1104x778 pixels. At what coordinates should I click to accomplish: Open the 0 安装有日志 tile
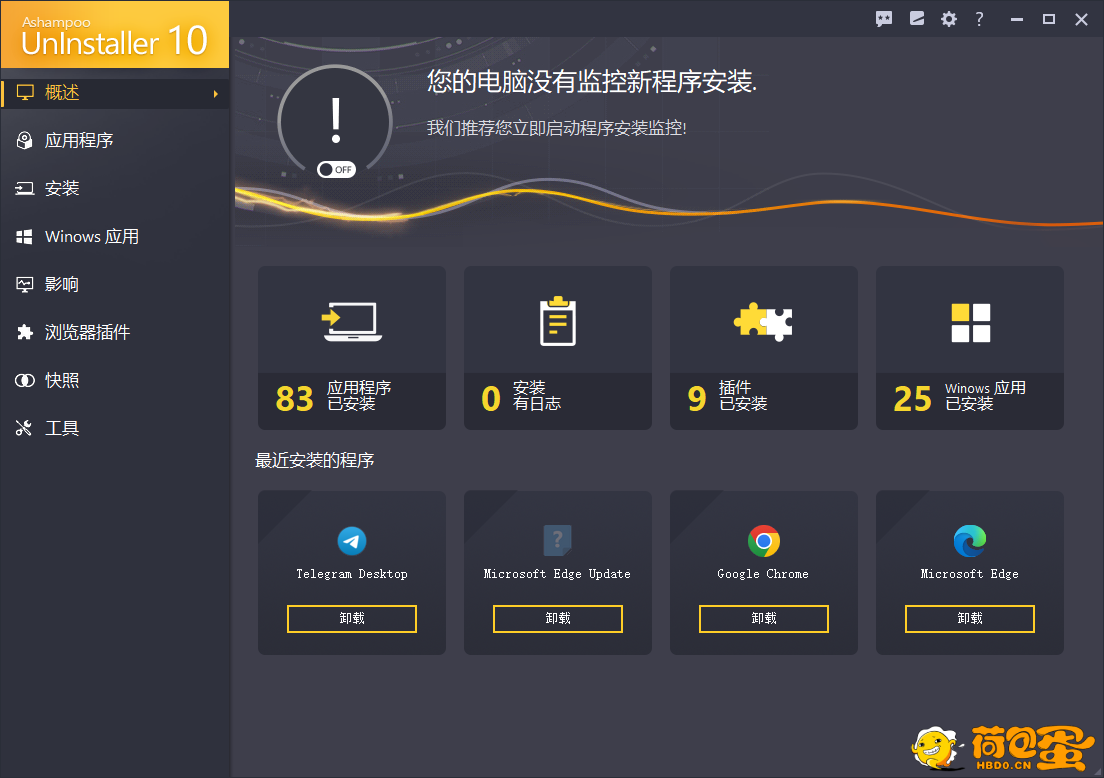pos(558,348)
